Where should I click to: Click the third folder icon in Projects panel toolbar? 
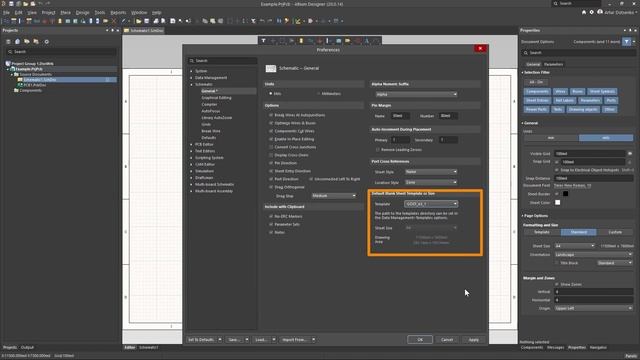coord(27,42)
